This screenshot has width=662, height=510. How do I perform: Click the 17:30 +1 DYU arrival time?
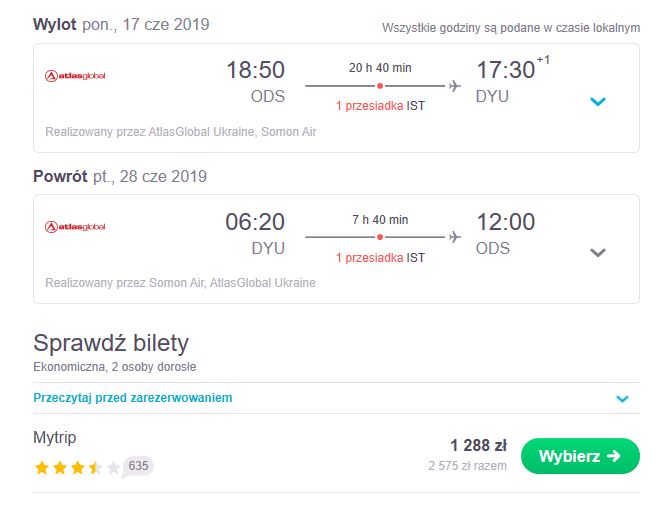tap(513, 80)
